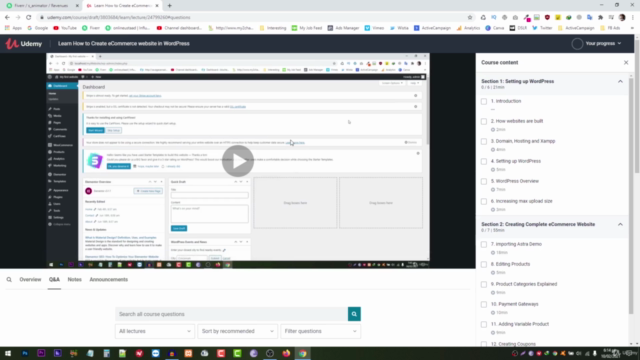
Task: Tick the '8. Editing Products' checkbox
Action: (x=484, y=264)
